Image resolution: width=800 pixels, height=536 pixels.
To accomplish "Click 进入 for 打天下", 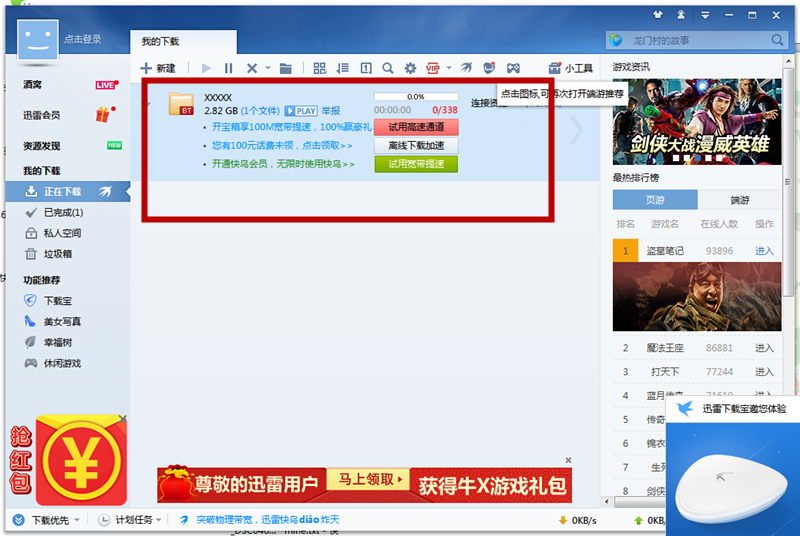I will (x=764, y=372).
